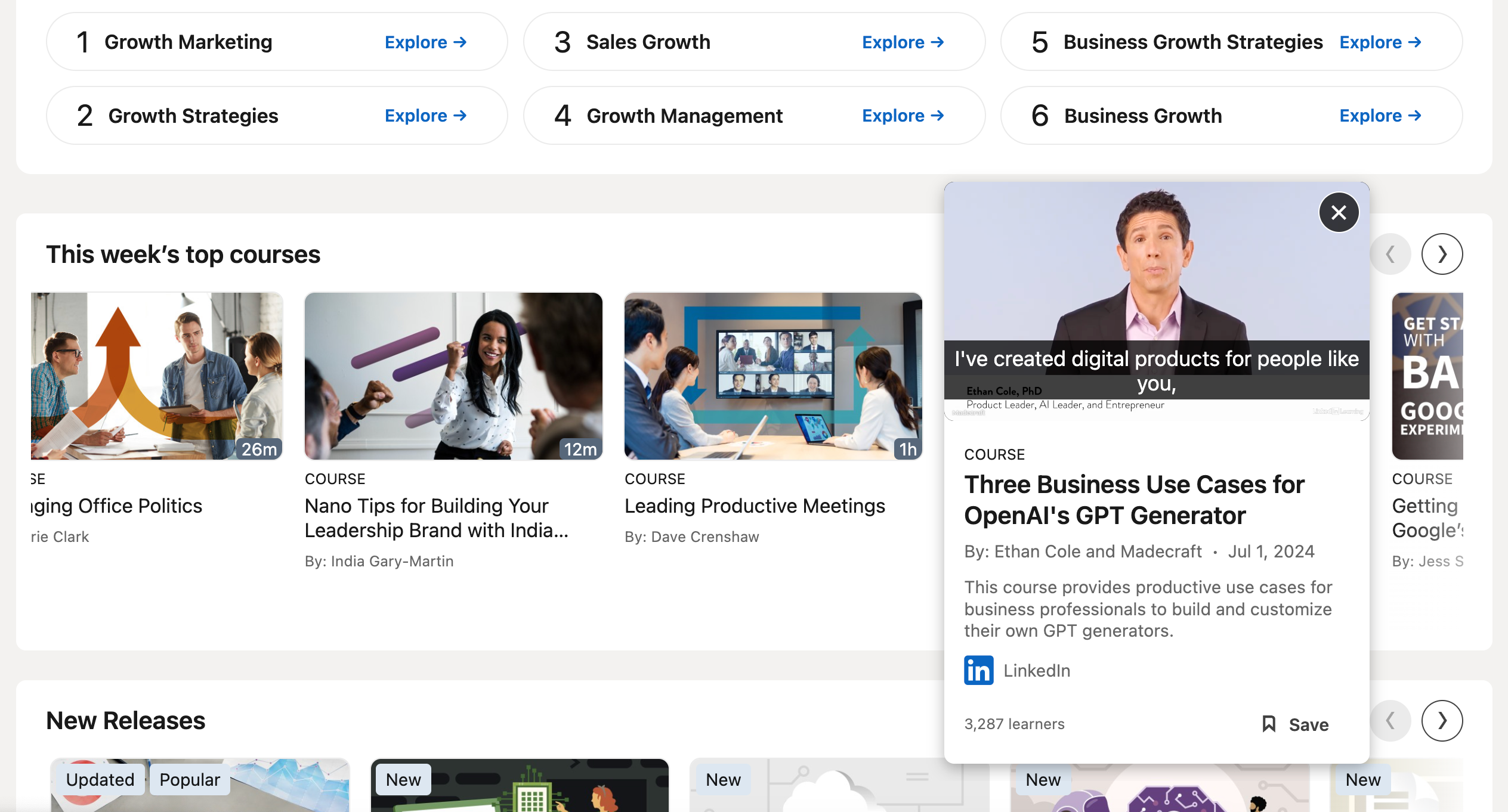Viewport: 1508px width, 812px height.
Task: Click previous arrow in New Releases
Action: pos(1390,721)
